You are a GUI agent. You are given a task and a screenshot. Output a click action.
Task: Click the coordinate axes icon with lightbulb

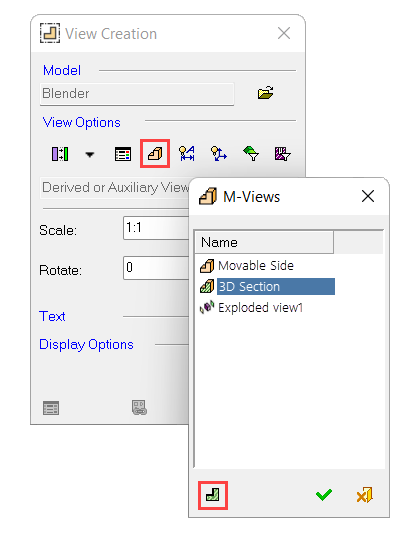coord(219,154)
